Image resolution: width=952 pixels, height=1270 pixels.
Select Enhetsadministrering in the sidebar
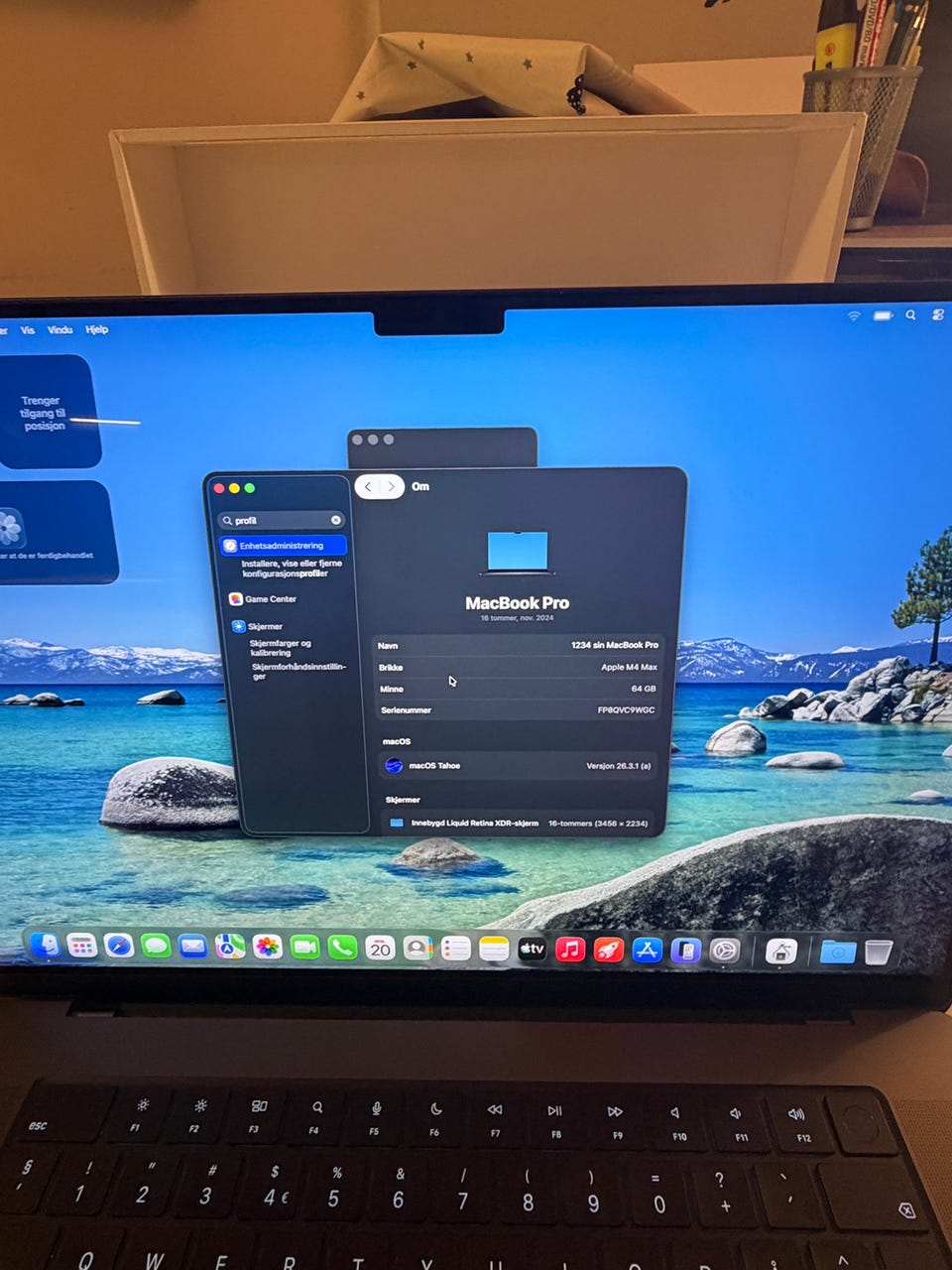[x=284, y=546]
